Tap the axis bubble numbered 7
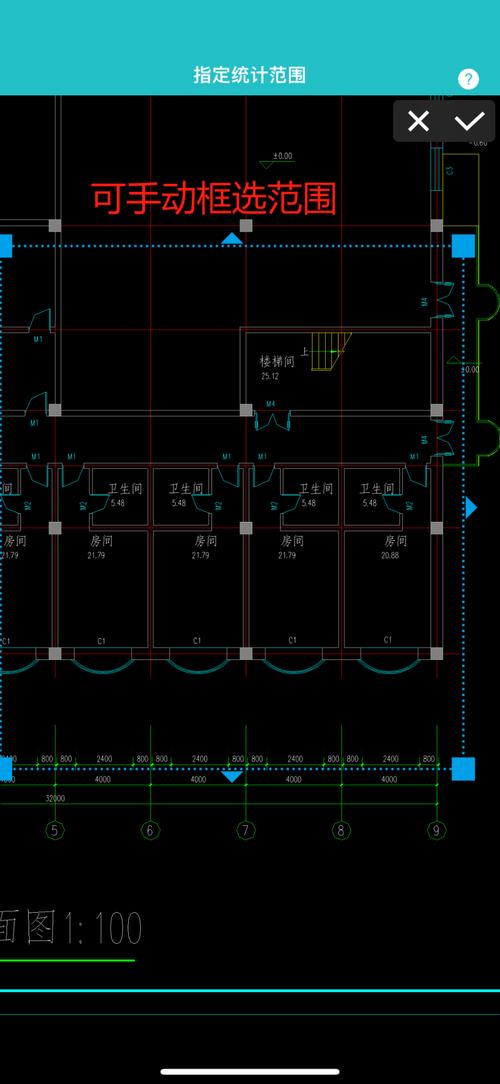Image resolution: width=500 pixels, height=1084 pixels. click(x=245, y=830)
